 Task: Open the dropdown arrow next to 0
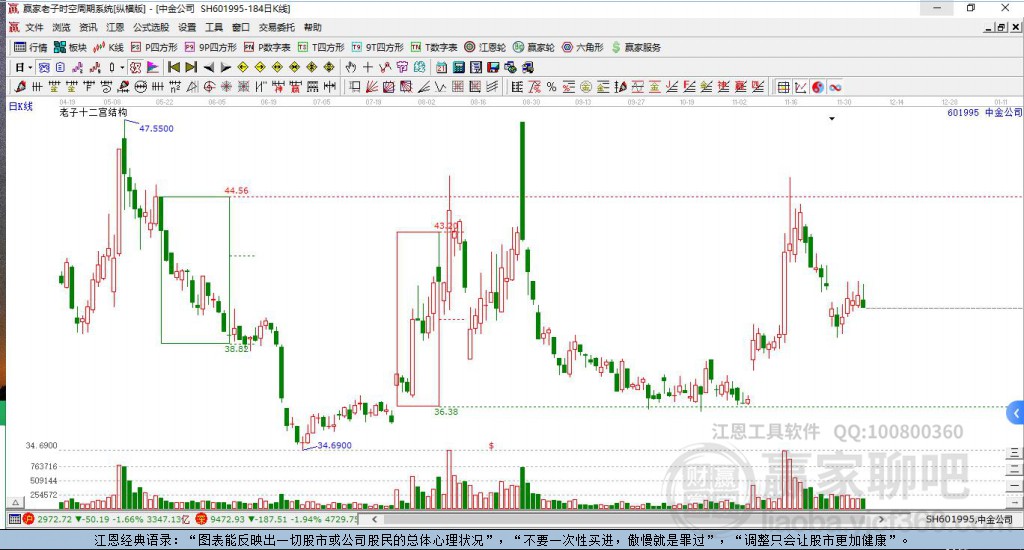(x=121, y=67)
